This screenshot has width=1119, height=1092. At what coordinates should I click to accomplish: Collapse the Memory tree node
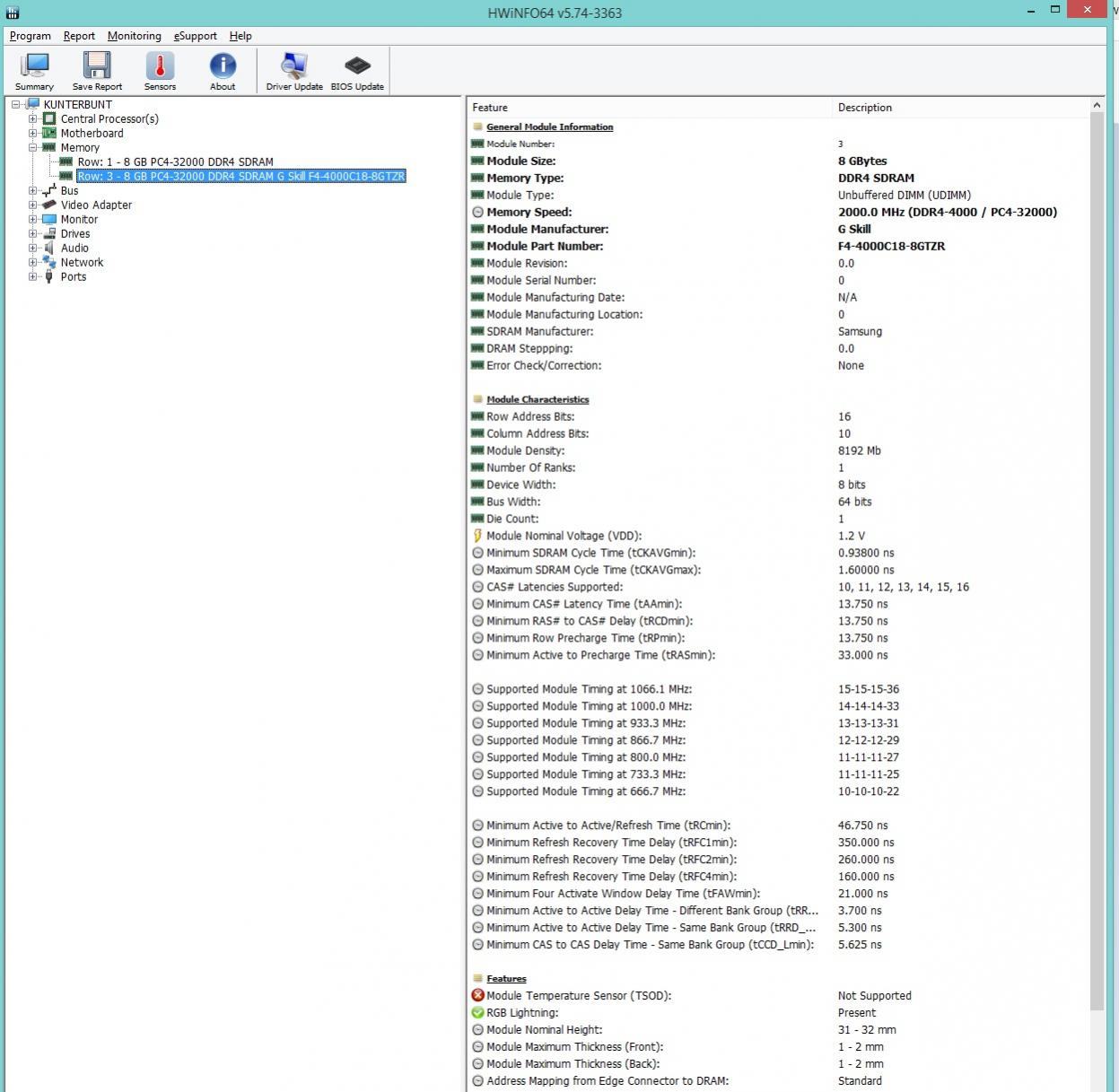click(x=32, y=147)
